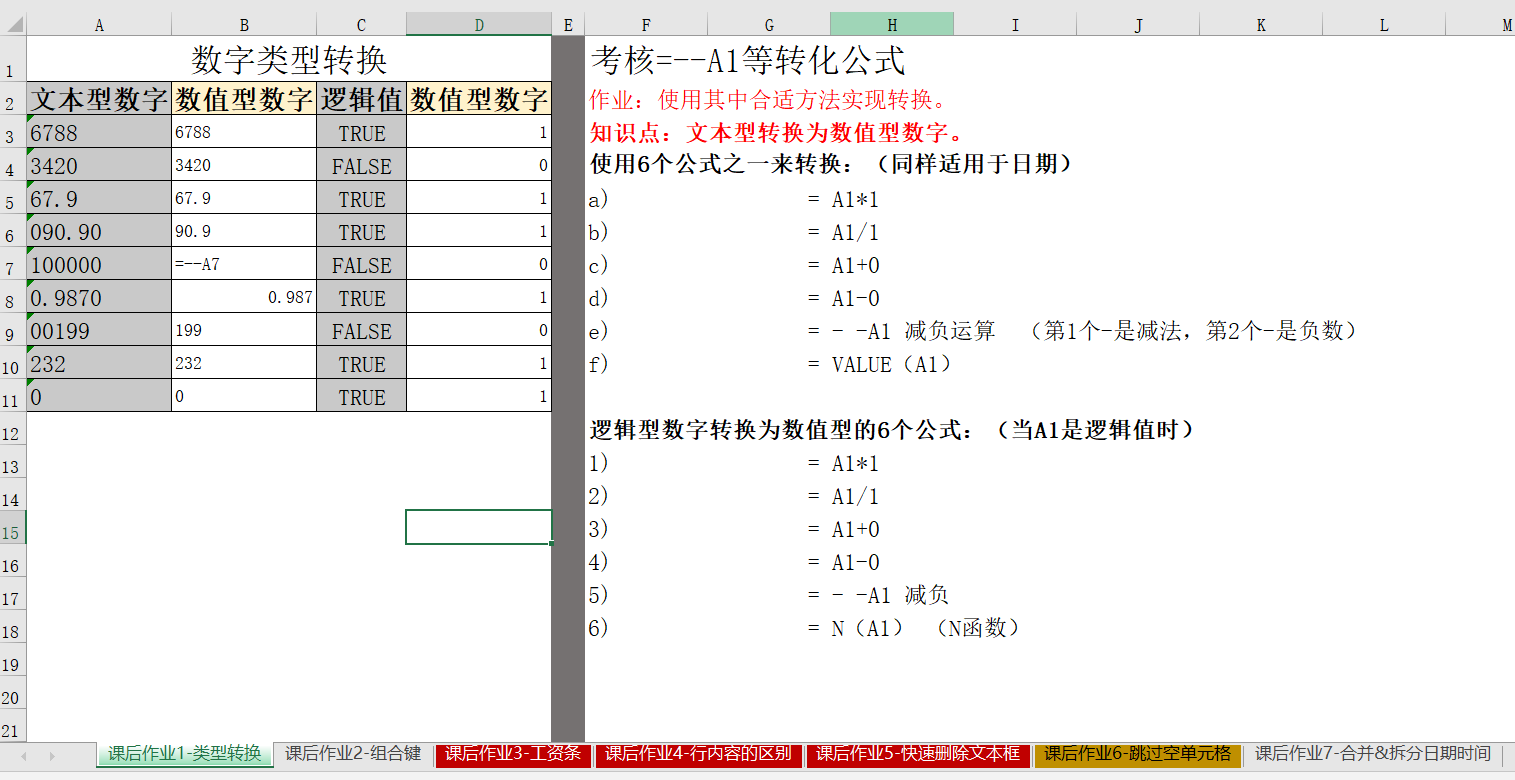Select cell 3420 in column B
This screenshot has width=1515, height=780.
pyautogui.click(x=244, y=165)
